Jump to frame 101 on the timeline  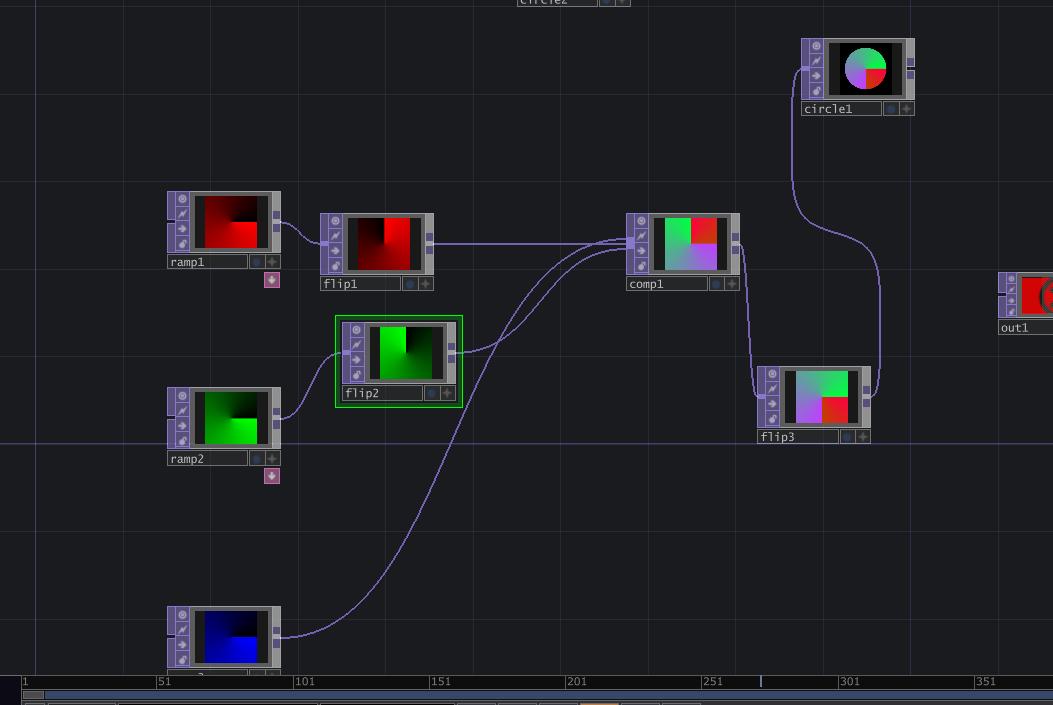(304, 682)
